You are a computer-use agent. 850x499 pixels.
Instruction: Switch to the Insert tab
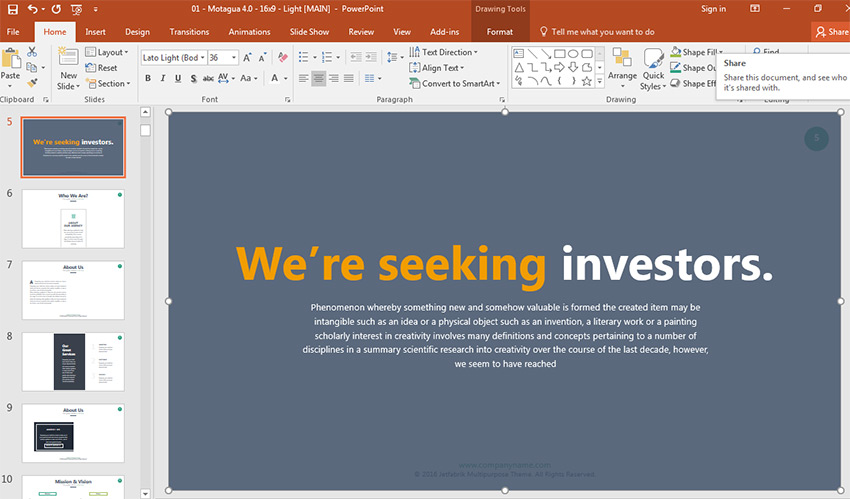tap(95, 32)
